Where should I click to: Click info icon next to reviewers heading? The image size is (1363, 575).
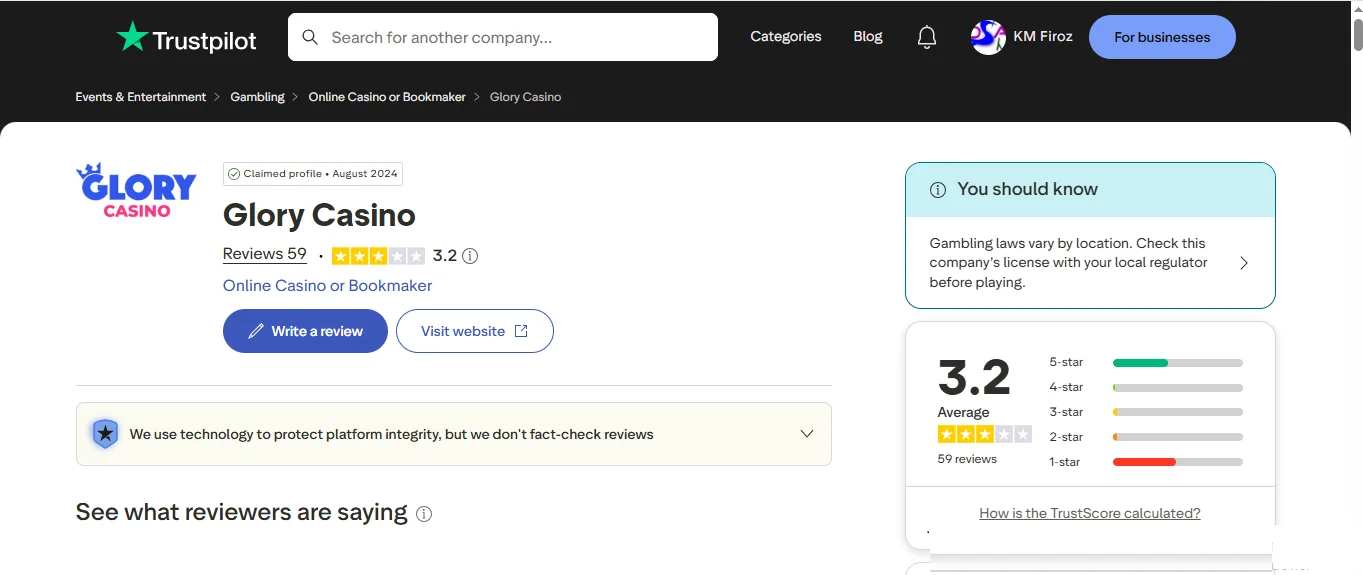click(424, 514)
